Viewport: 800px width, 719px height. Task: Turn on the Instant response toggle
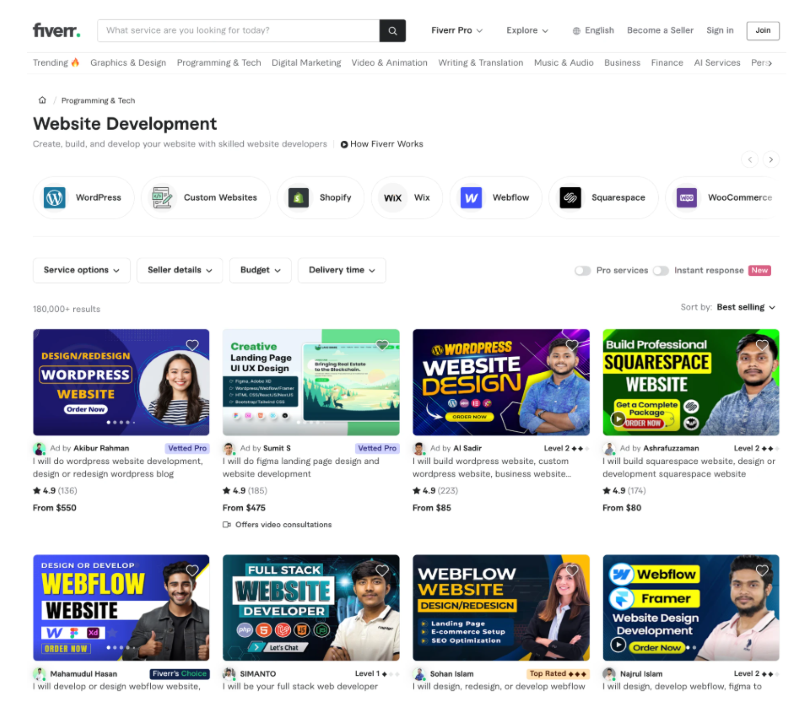[660, 271]
